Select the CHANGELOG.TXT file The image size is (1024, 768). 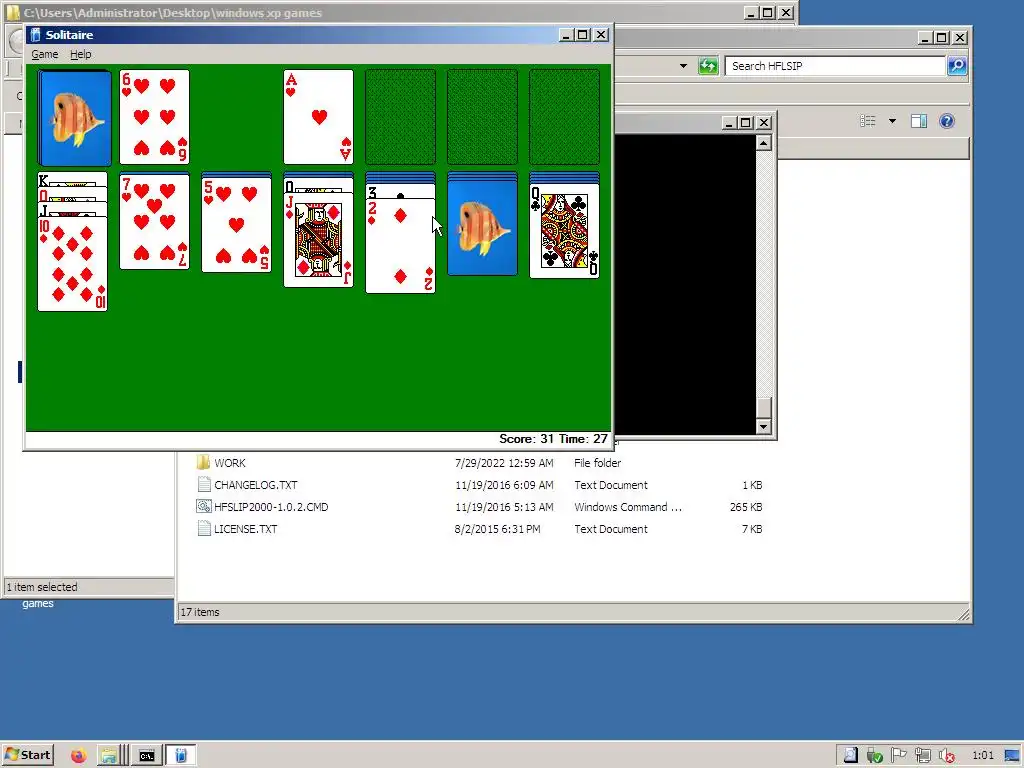coord(255,485)
